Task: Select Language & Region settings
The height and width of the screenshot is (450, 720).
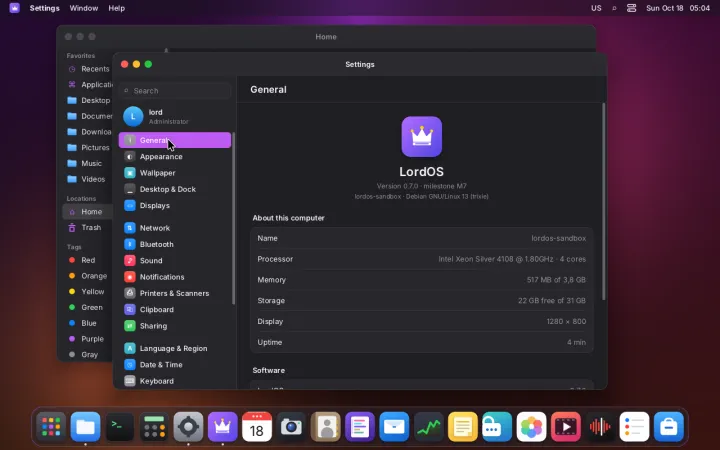Action: click(174, 348)
